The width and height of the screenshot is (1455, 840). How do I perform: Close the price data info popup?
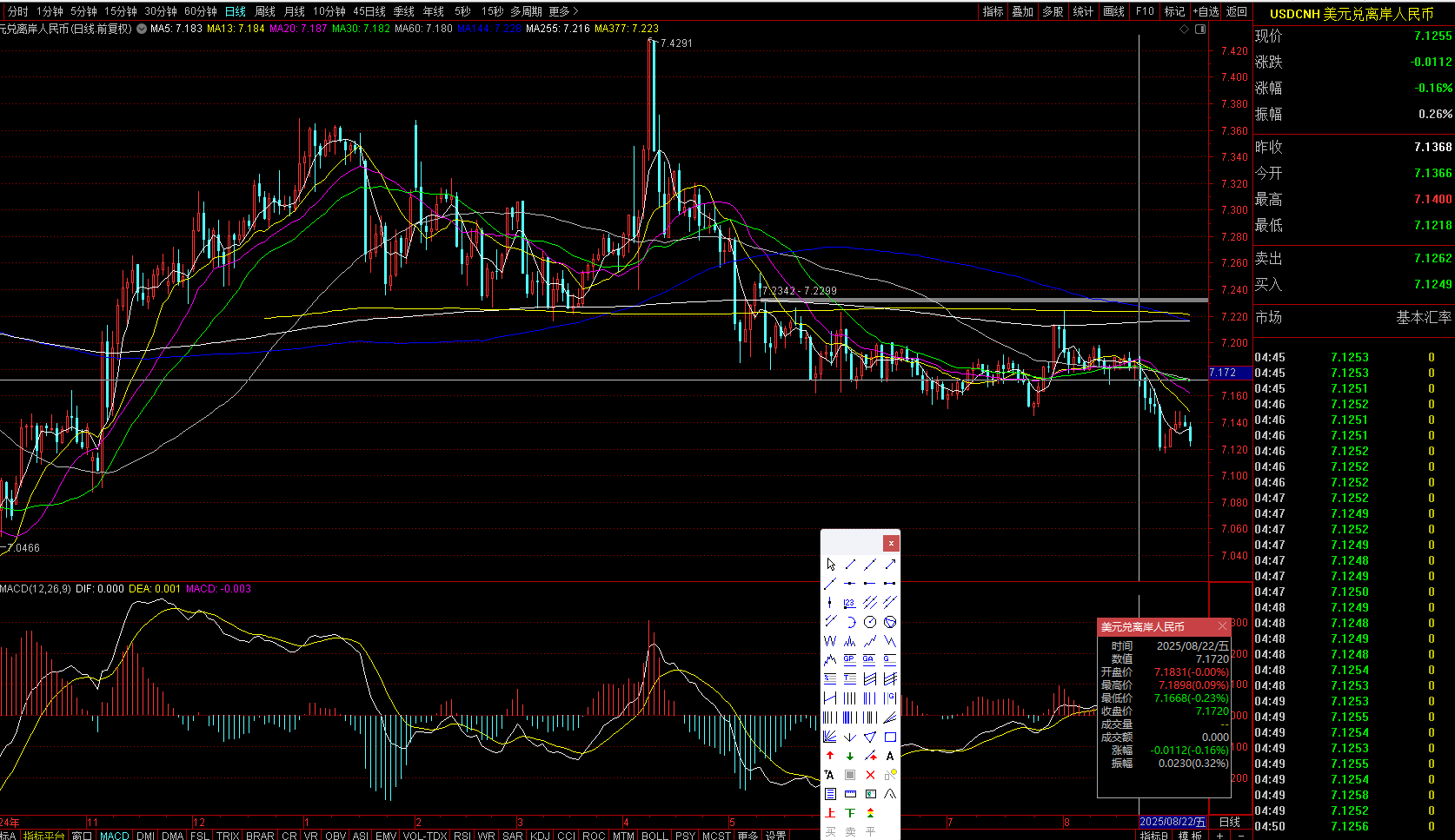click(x=1222, y=626)
